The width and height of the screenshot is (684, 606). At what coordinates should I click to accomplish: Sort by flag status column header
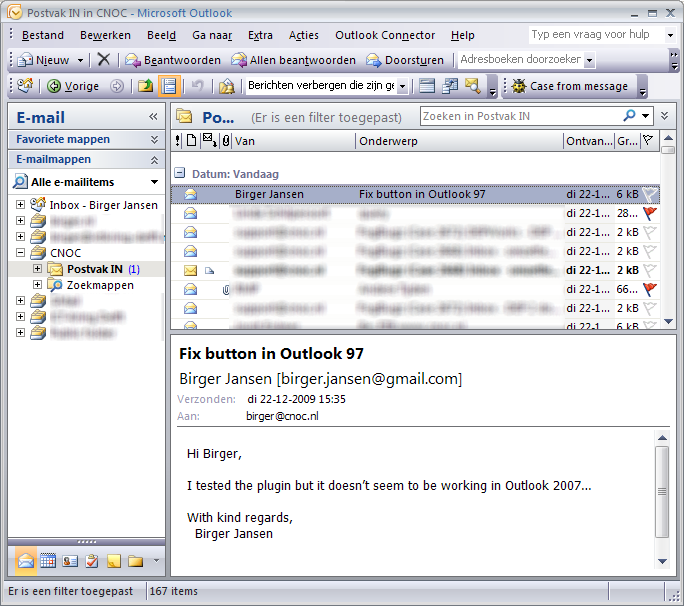pyautogui.click(x=648, y=141)
